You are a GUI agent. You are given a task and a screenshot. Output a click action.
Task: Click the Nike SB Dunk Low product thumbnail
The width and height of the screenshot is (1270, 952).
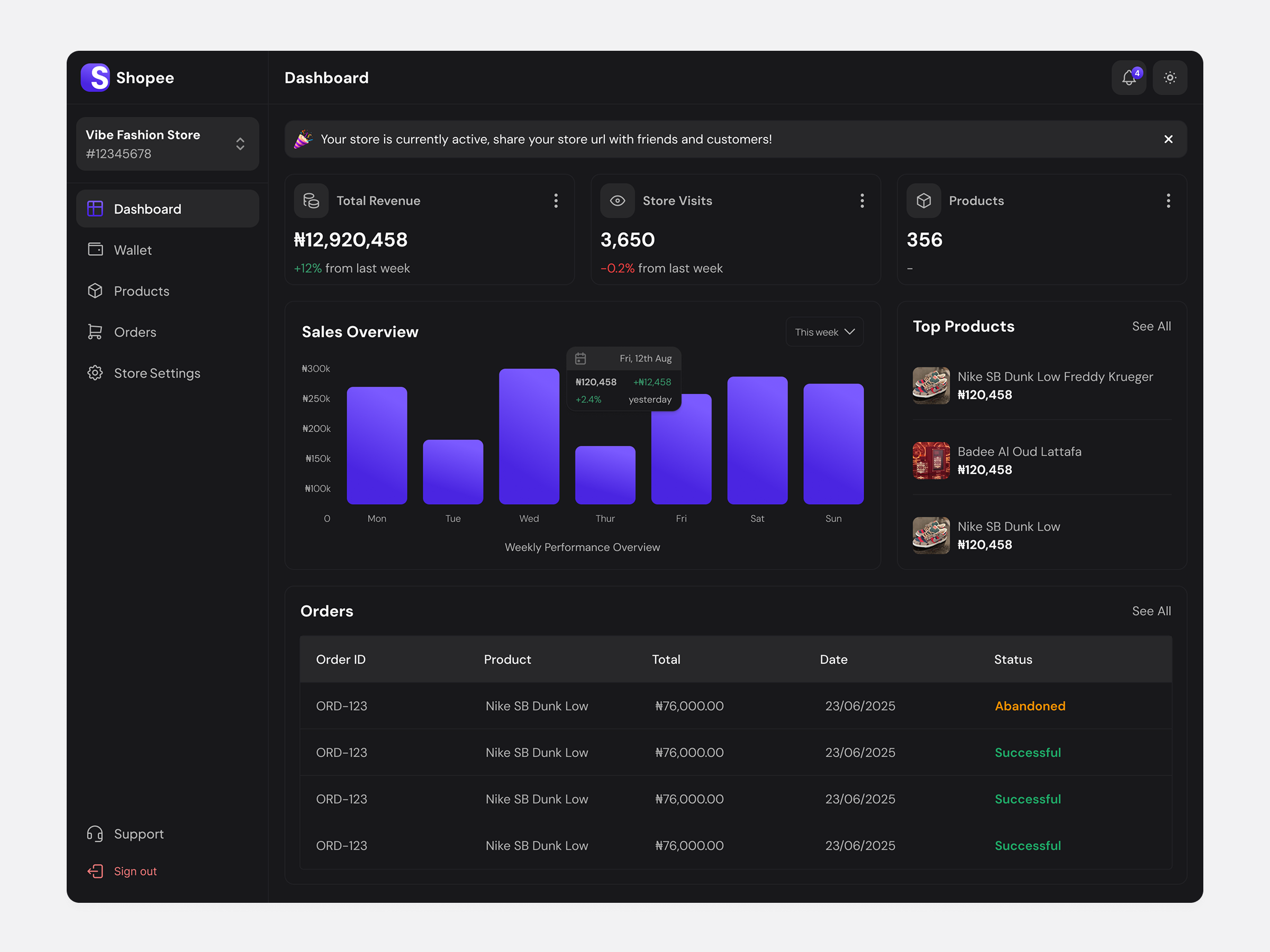pyautogui.click(x=931, y=535)
